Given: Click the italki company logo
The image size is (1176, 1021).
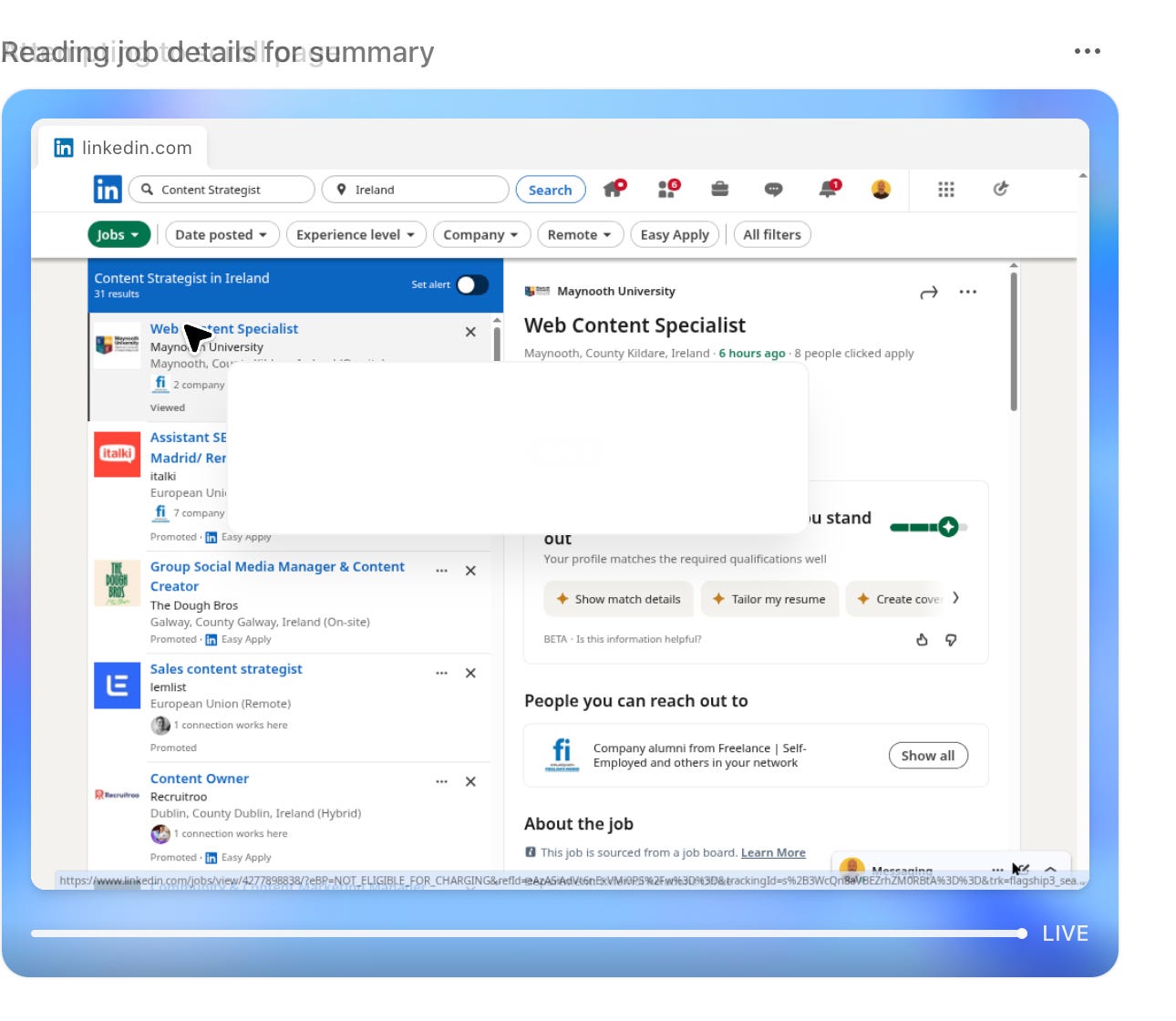Looking at the screenshot, I should click(118, 454).
